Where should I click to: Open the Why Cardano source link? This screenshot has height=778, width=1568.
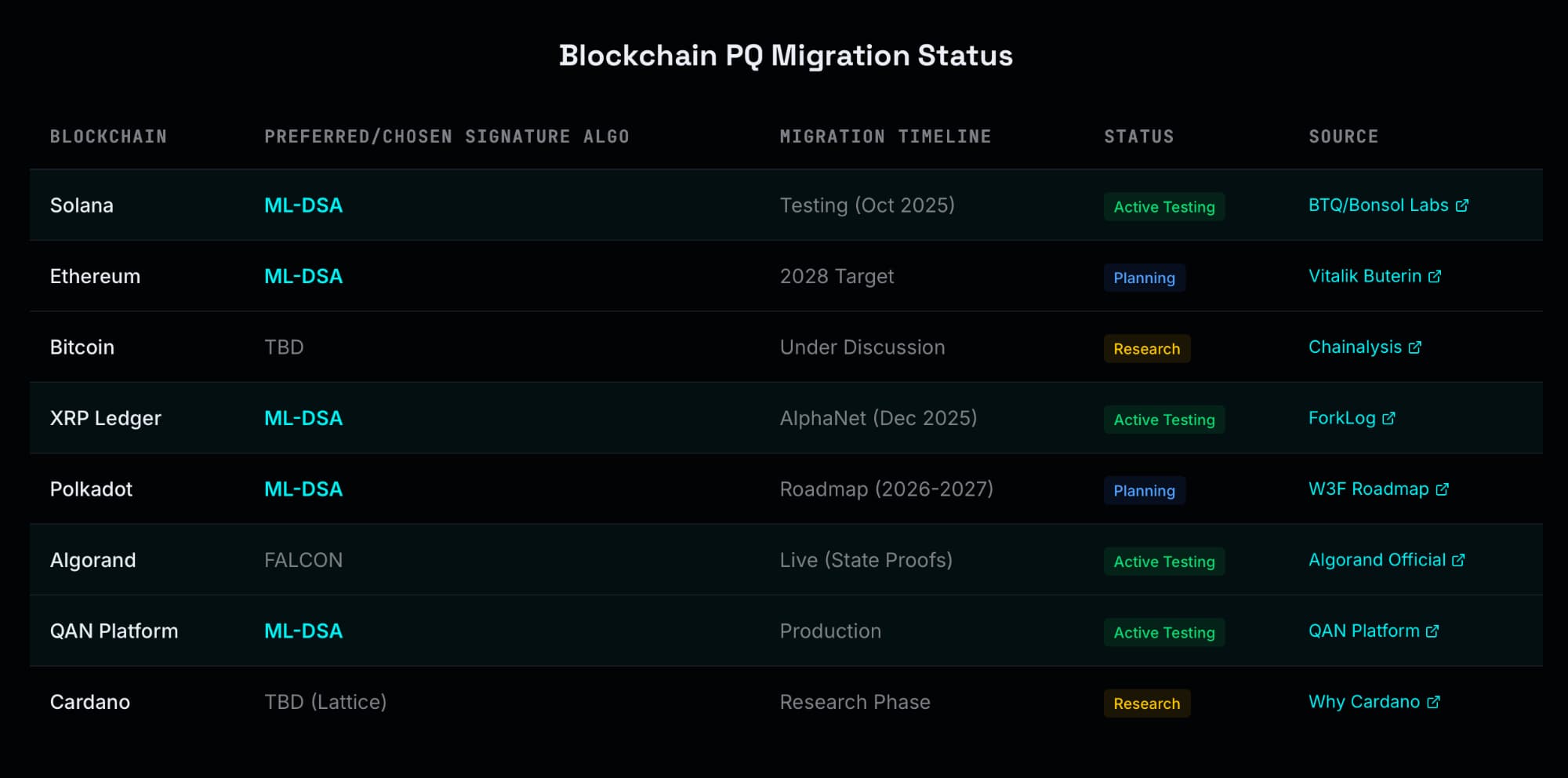click(1363, 702)
